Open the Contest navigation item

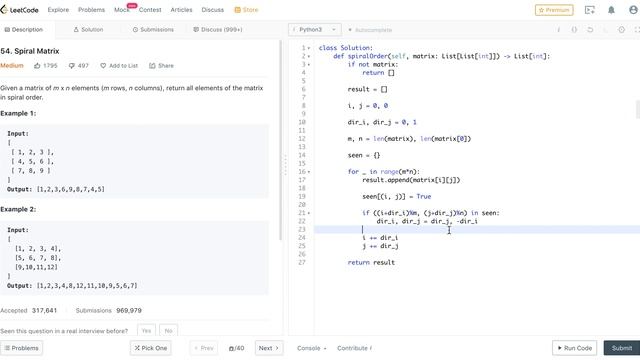tap(150, 10)
